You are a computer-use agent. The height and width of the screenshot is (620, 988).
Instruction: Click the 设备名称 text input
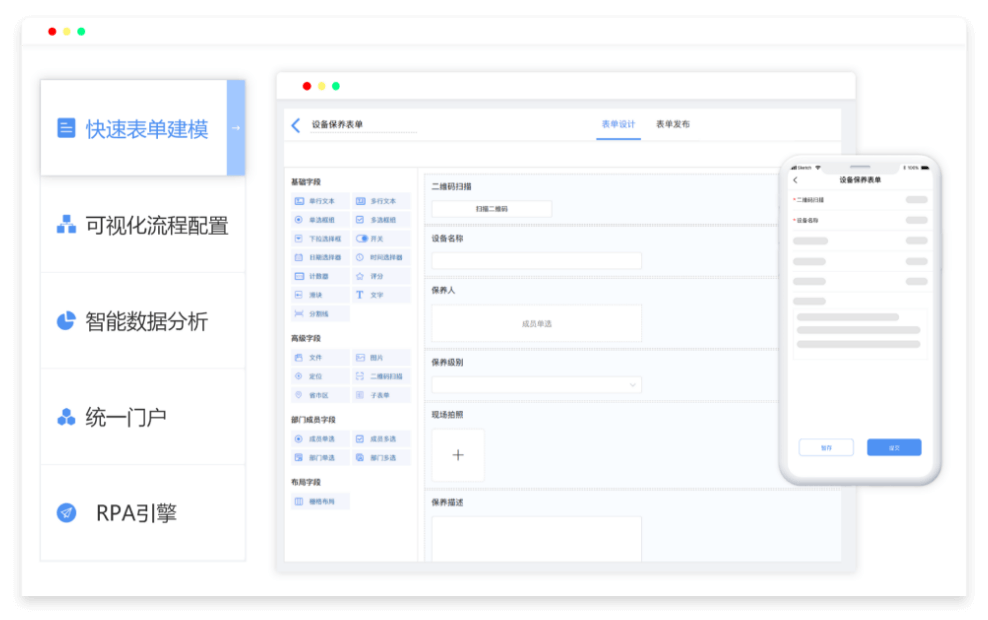(536, 261)
